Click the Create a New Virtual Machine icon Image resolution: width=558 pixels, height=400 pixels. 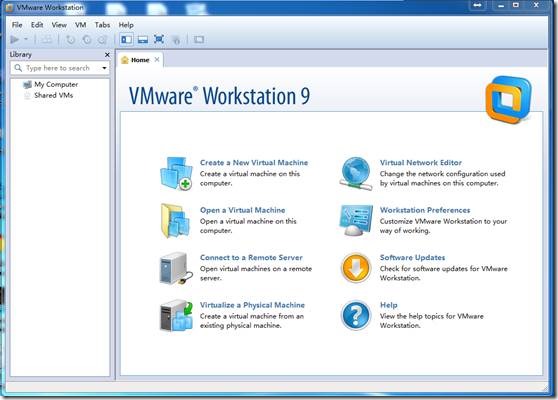coord(177,173)
